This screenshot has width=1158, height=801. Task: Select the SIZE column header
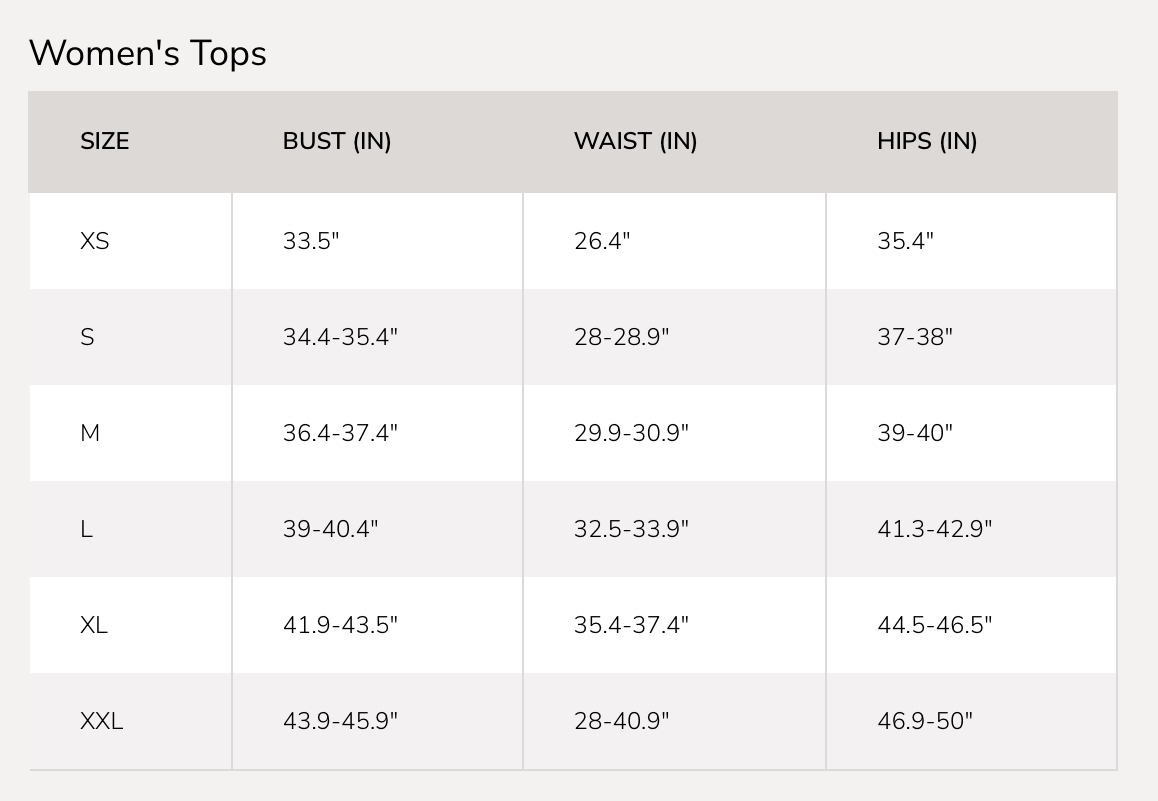tap(105, 141)
